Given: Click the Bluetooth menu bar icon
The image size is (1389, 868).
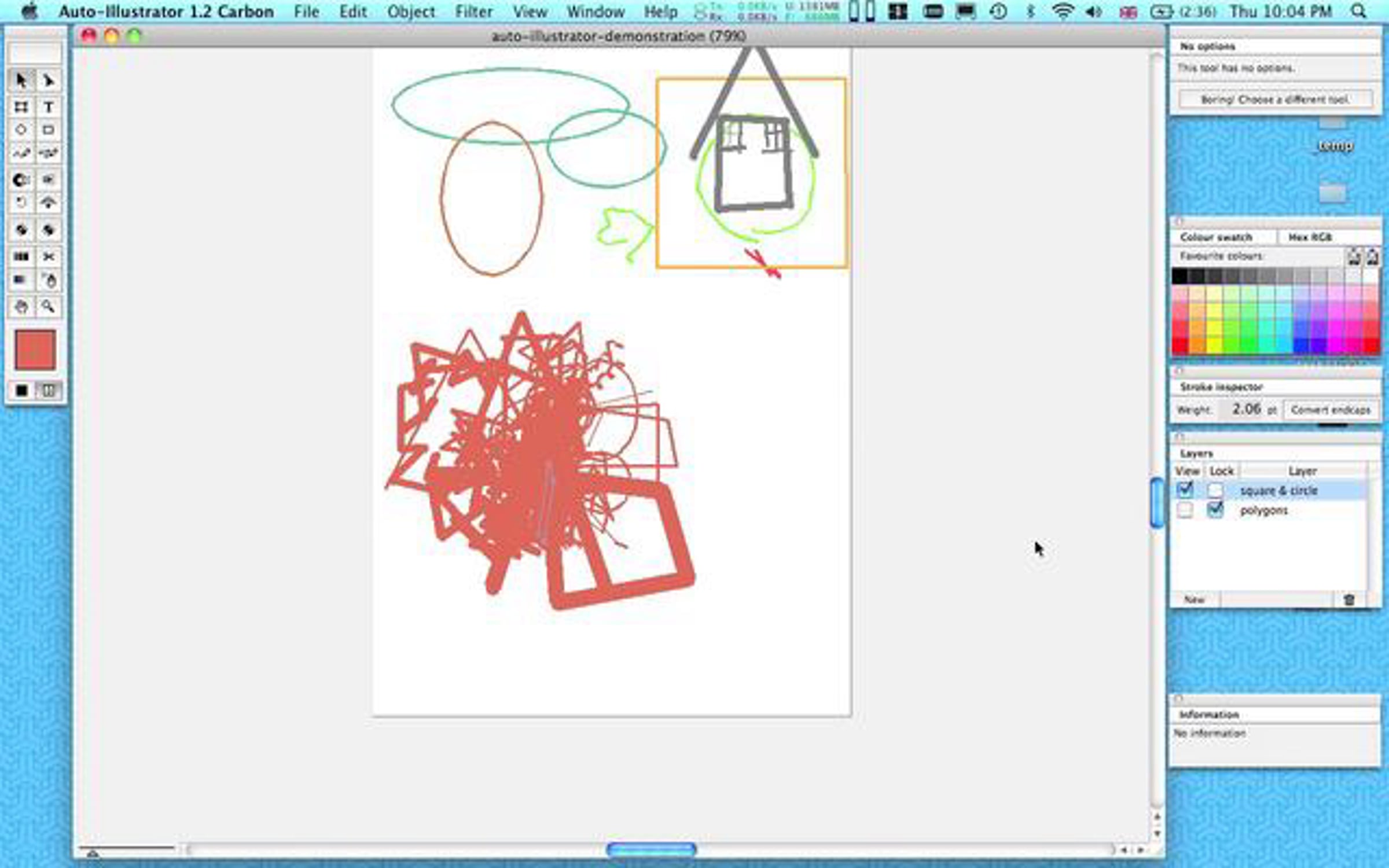Looking at the screenshot, I should [x=1030, y=11].
